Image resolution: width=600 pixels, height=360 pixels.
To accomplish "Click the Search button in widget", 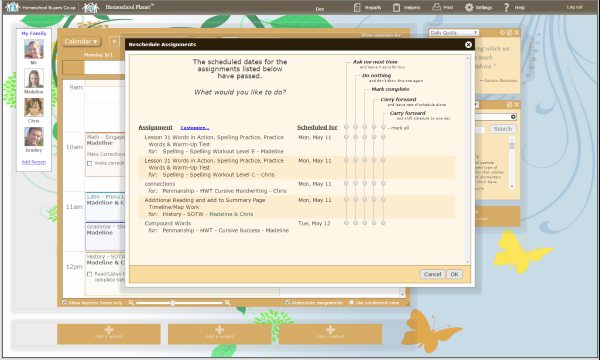I will pyautogui.click(x=502, y=129).
